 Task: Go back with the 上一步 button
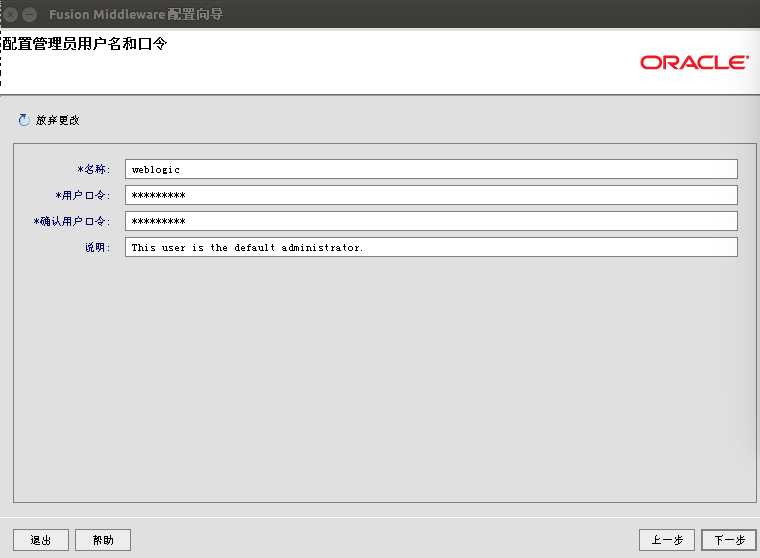pos(667,540)
